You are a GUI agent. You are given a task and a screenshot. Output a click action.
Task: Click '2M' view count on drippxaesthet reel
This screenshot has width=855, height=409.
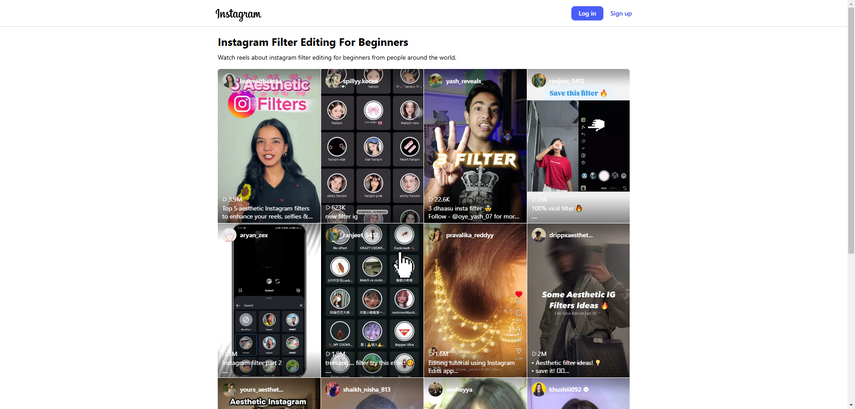tap(541, 354)
